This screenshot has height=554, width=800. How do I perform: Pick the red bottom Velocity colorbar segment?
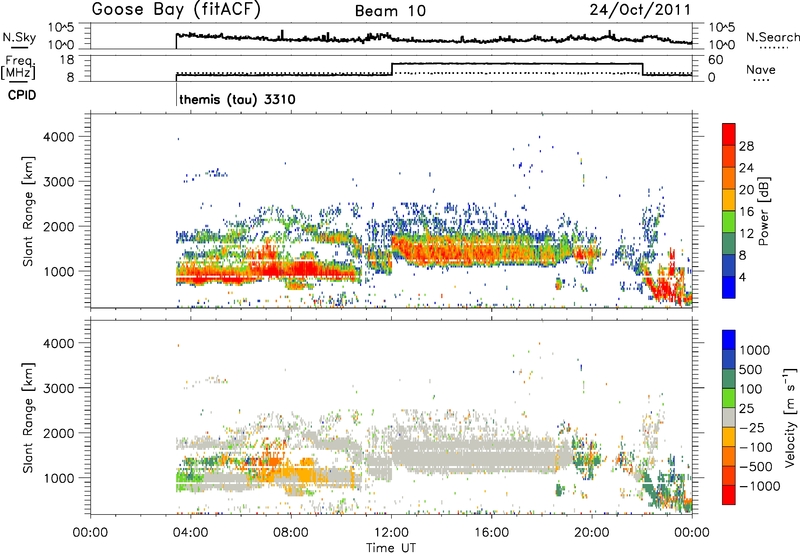pyautogui.click(x=729, y=495)
